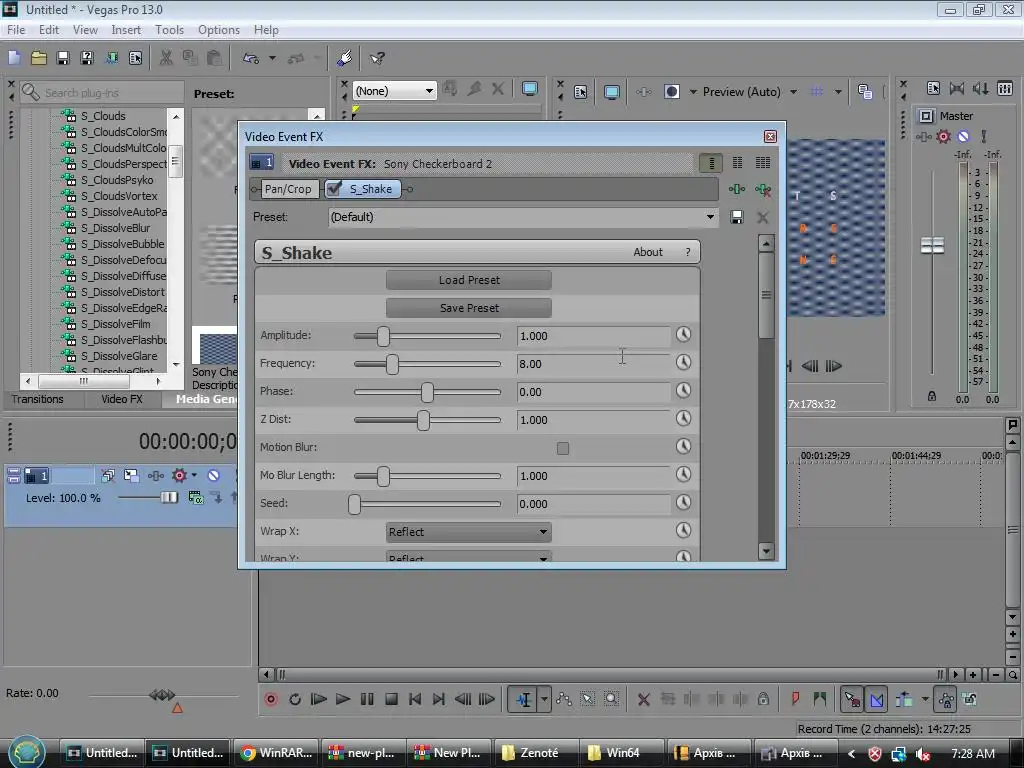Click the Pan/Crop chain button
The height and width of the screenshot is (768, 1024).
coord(288,189)
